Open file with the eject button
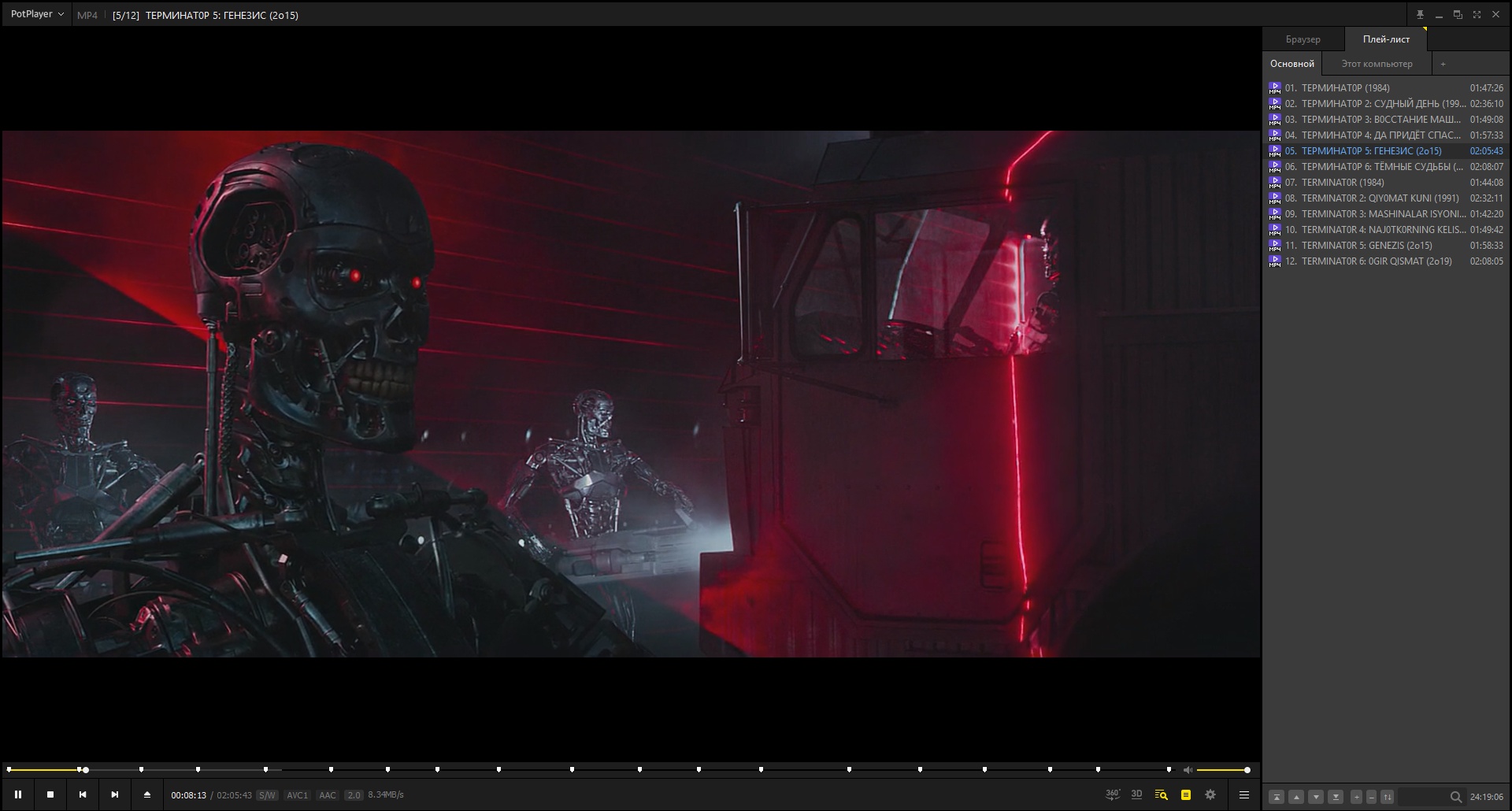 point(147,794)
